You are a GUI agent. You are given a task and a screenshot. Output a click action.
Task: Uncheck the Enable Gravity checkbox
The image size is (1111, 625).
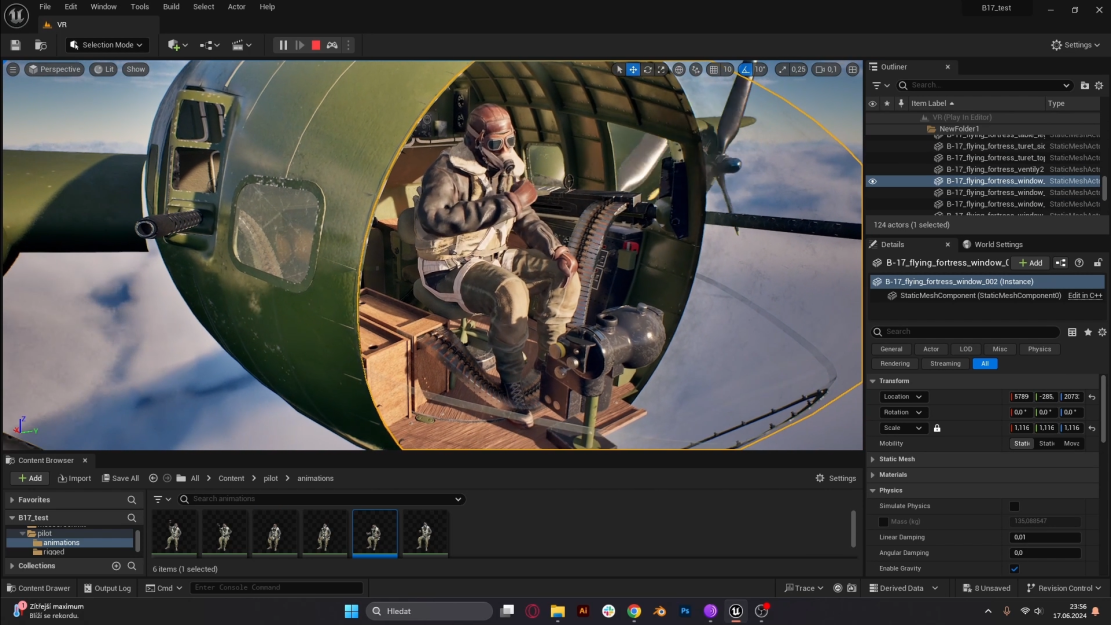[x=1015, y=568]
